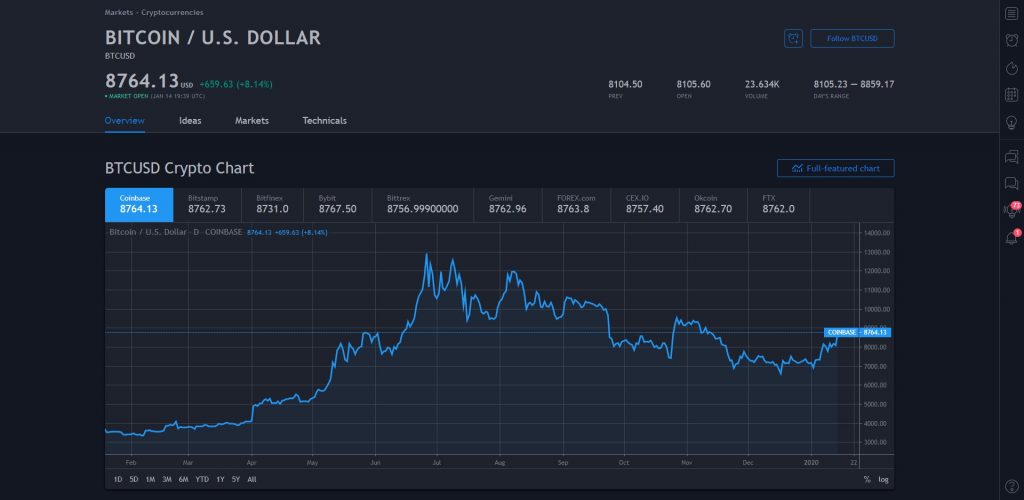Open the ideas lightbulb icon

[1011, 122]
